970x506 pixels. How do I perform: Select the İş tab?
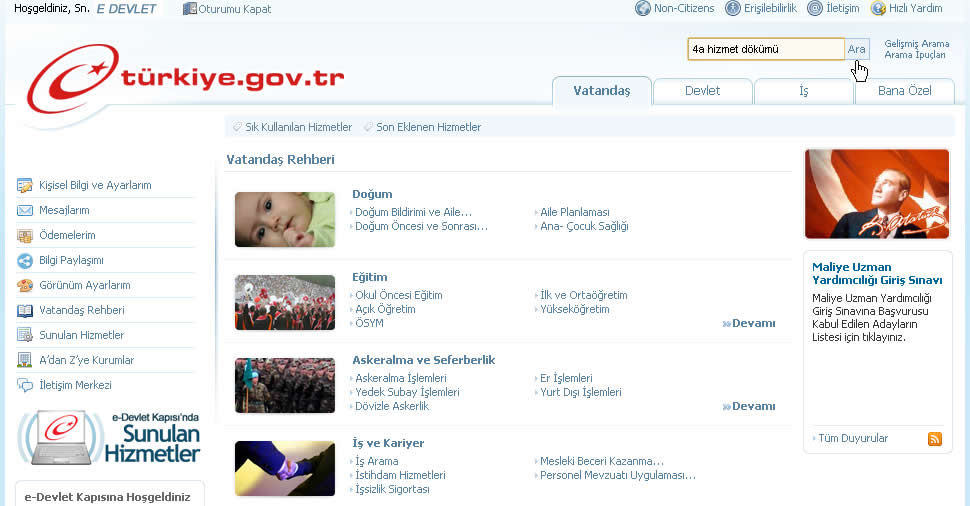click(803, 91)
